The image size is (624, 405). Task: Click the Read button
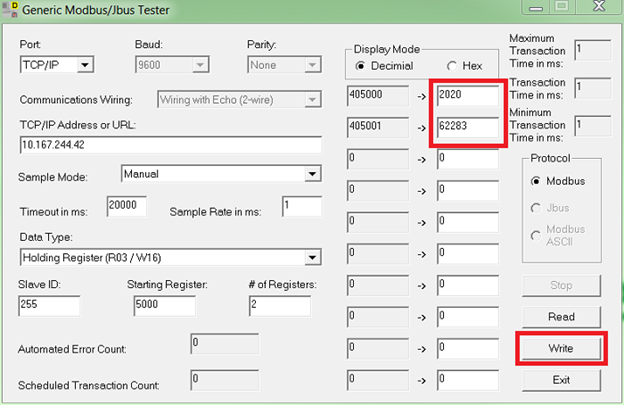click(x=561, y=317)
